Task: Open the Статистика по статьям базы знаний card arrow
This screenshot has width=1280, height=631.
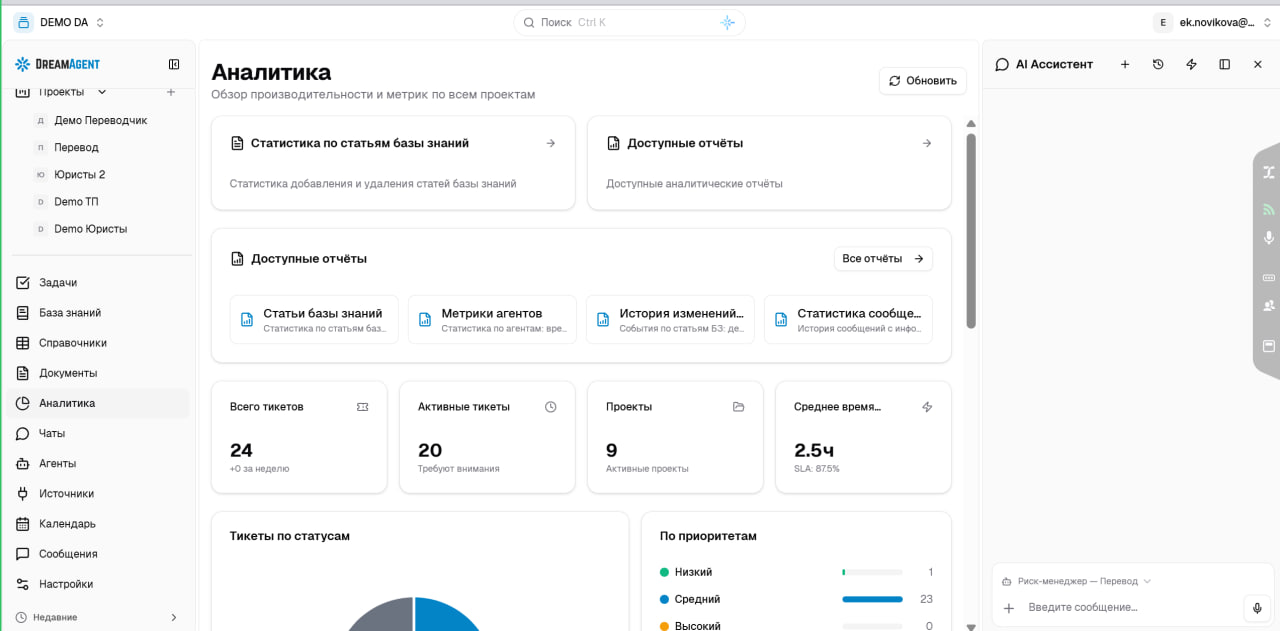Action: pos(550,143)
